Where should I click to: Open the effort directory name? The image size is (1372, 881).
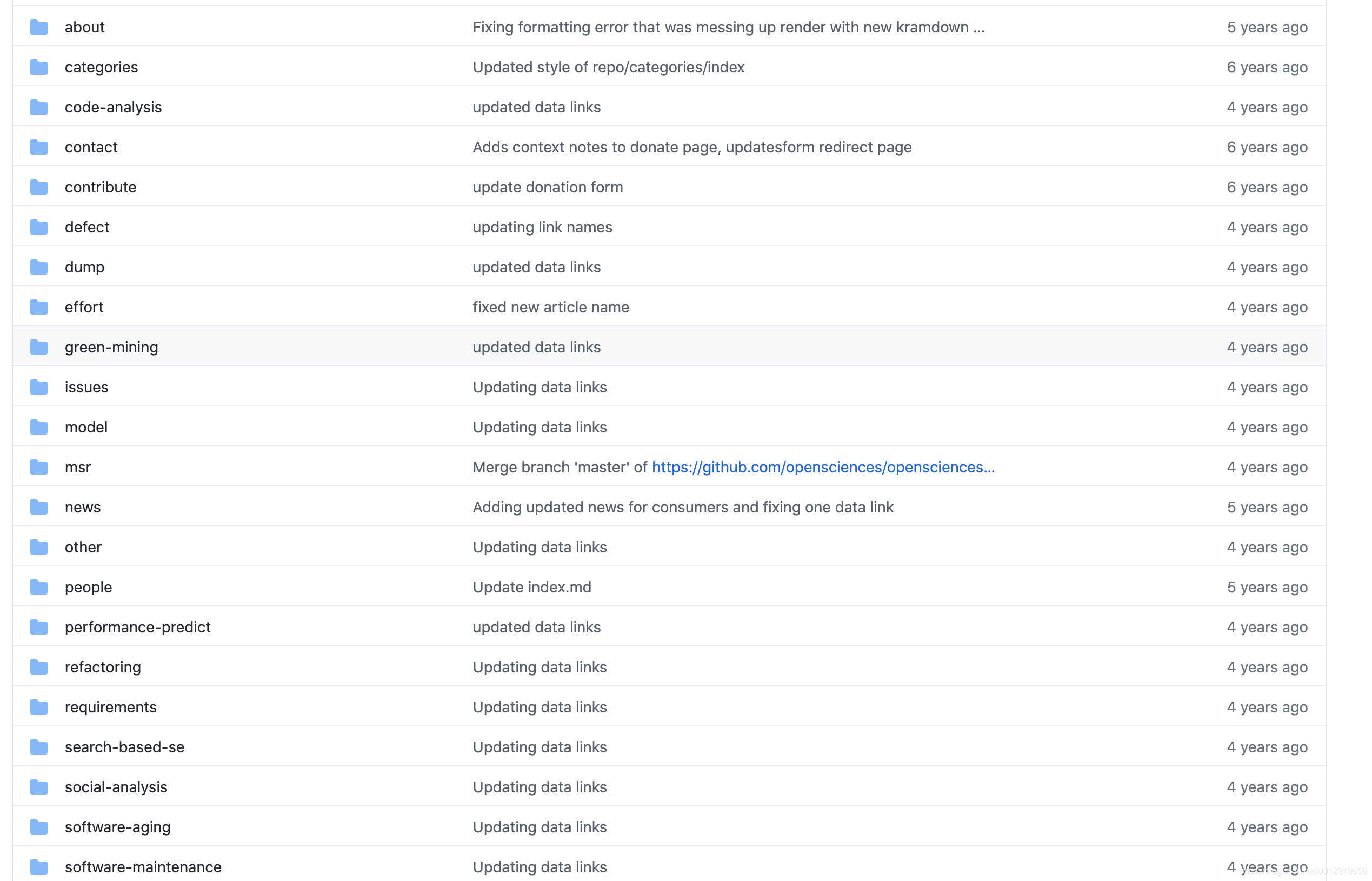click(x=84, y=307)
